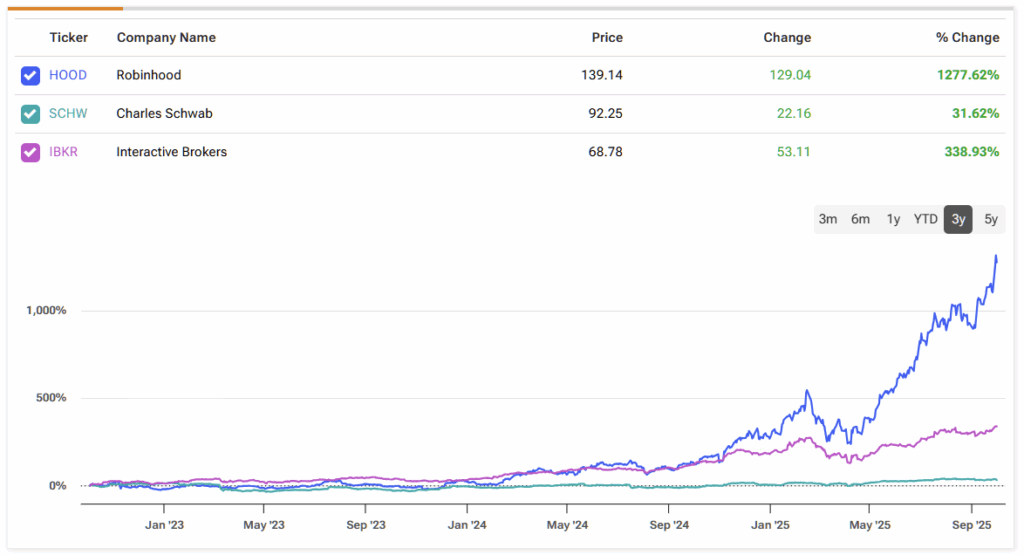Switch to the 5y time range
Viewport: 1024px width, 555px height.
(x=990, y=219)
